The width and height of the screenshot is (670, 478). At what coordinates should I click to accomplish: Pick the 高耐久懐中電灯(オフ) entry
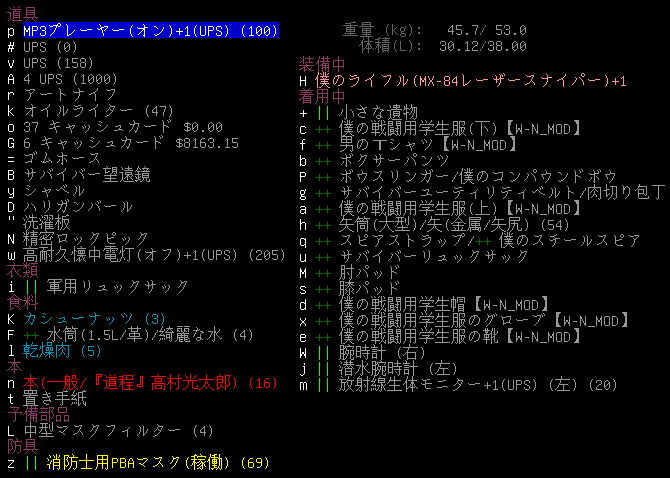tap(140, 255)
